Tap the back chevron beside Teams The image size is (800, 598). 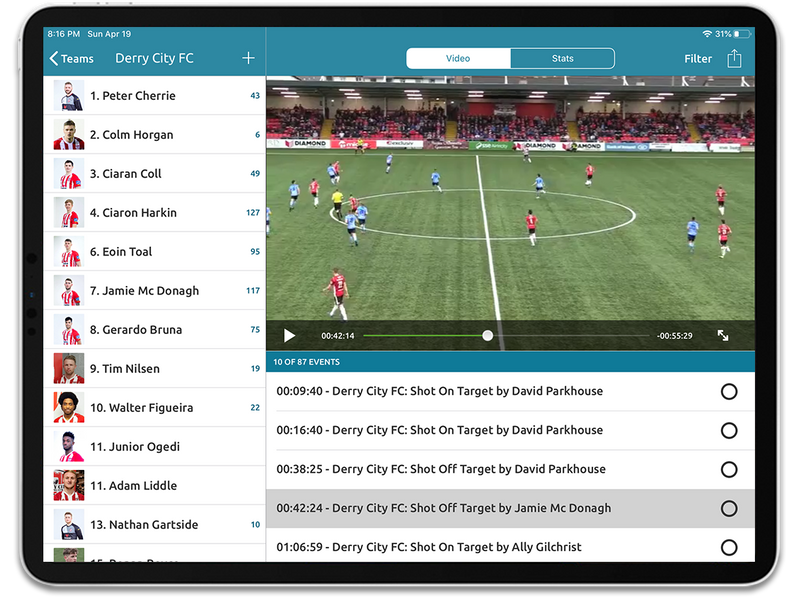coord(54,58)
